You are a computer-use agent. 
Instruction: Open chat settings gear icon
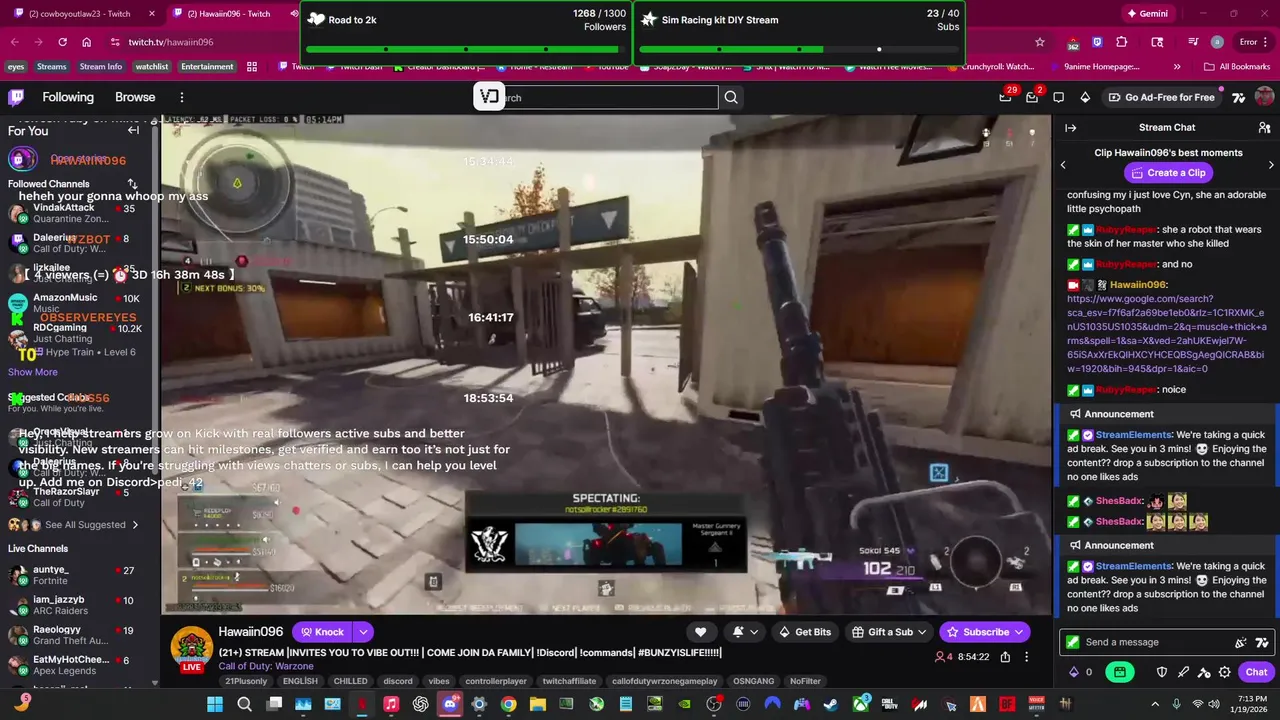[1225, 672]
